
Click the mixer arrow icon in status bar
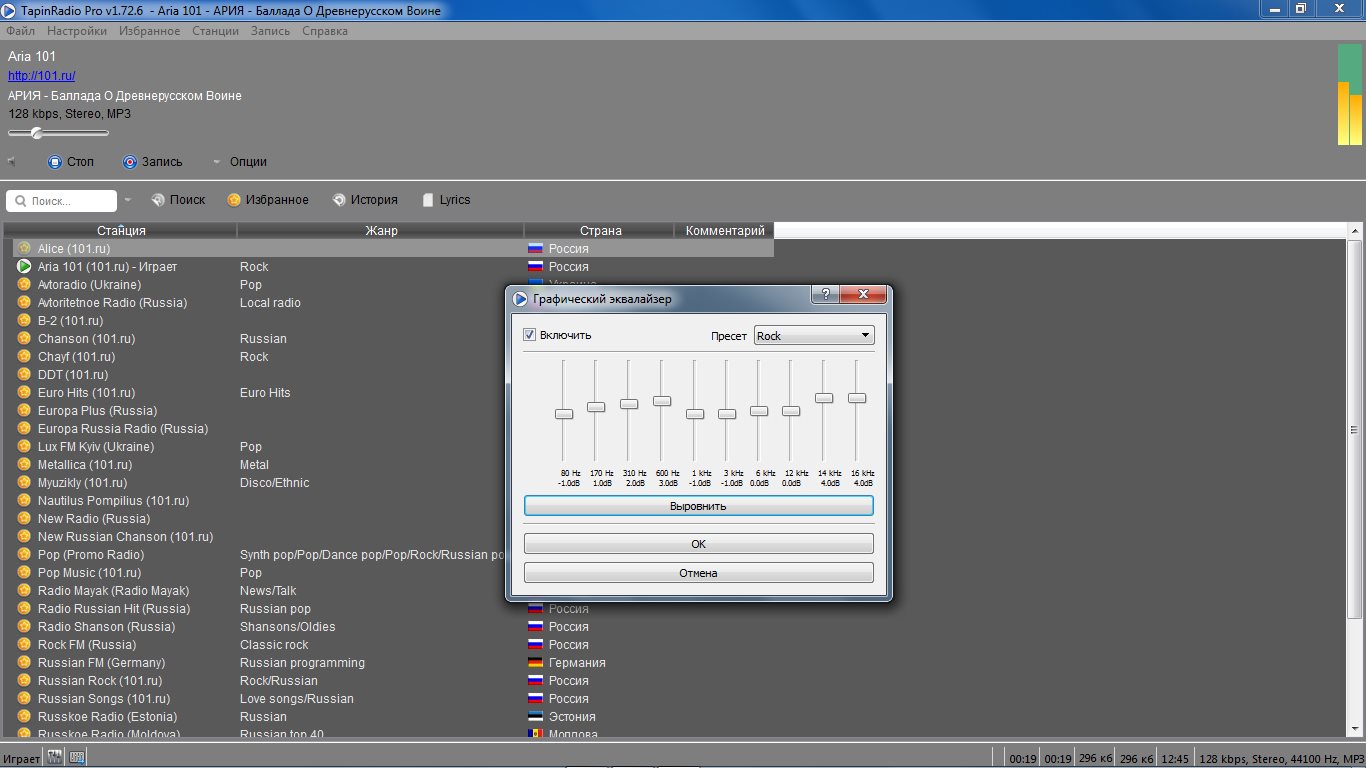click(x=77, y=757)
